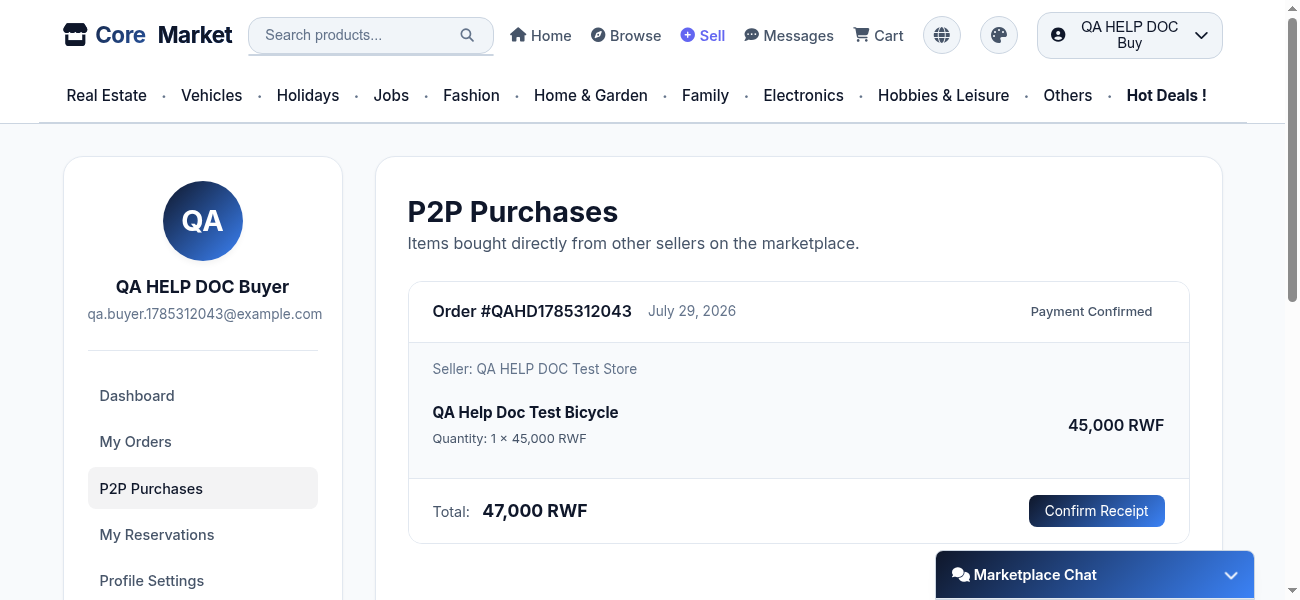Viewport: 1300px width, 600px height.
Task: Open the Others category
Action: 1068,95
